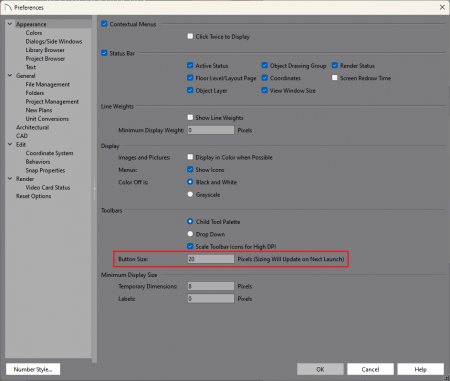The width and height of the screenshot is (450, 381).
Task: Open Architectural preferences page
Action: coord(32,127)
